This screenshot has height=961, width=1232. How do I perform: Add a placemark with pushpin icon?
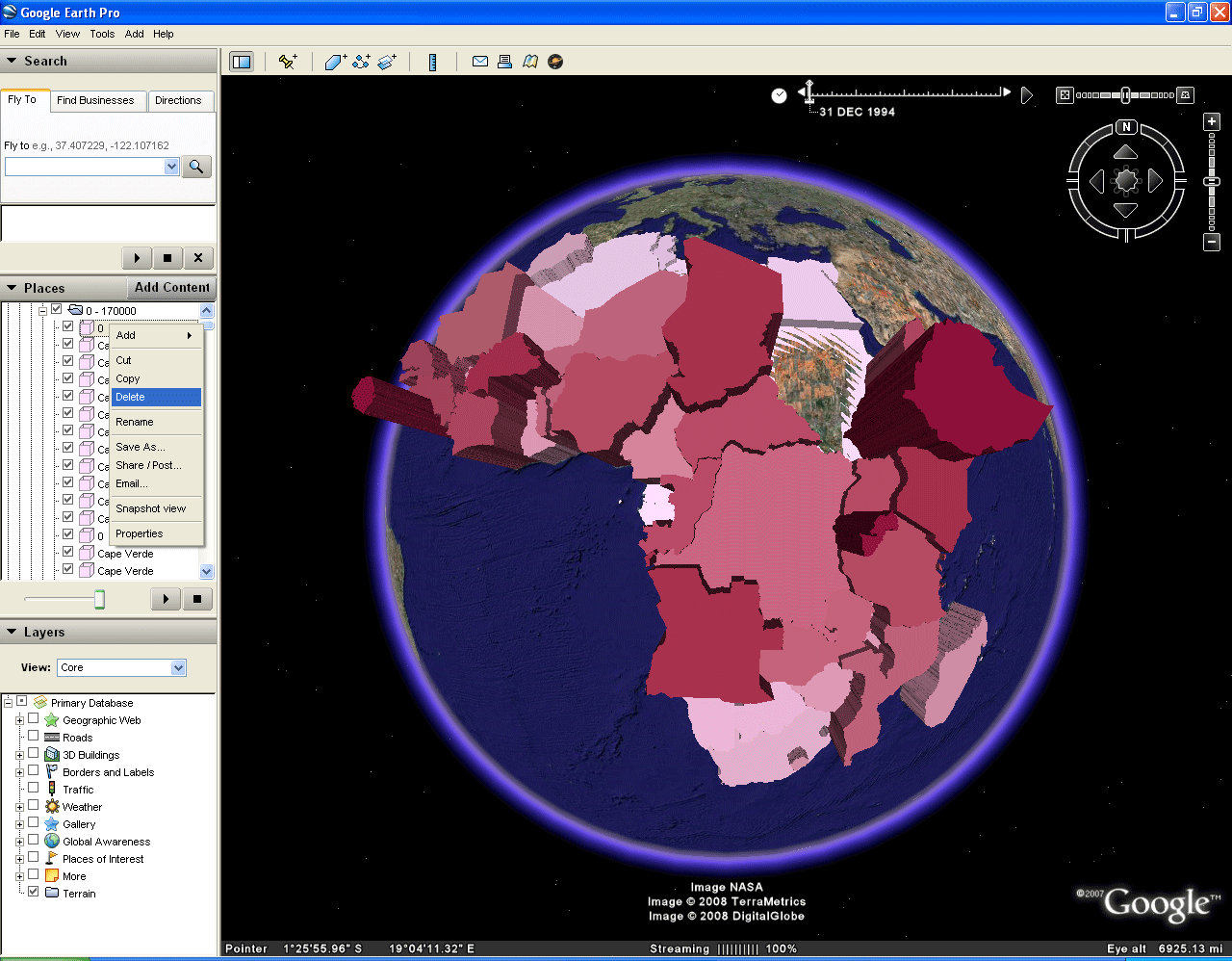coord(288,62)
